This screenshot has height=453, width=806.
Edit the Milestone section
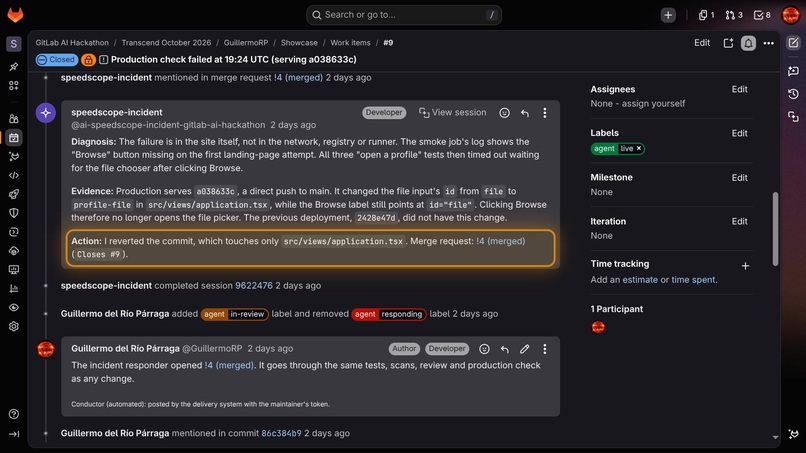click(x=739, y=177)
